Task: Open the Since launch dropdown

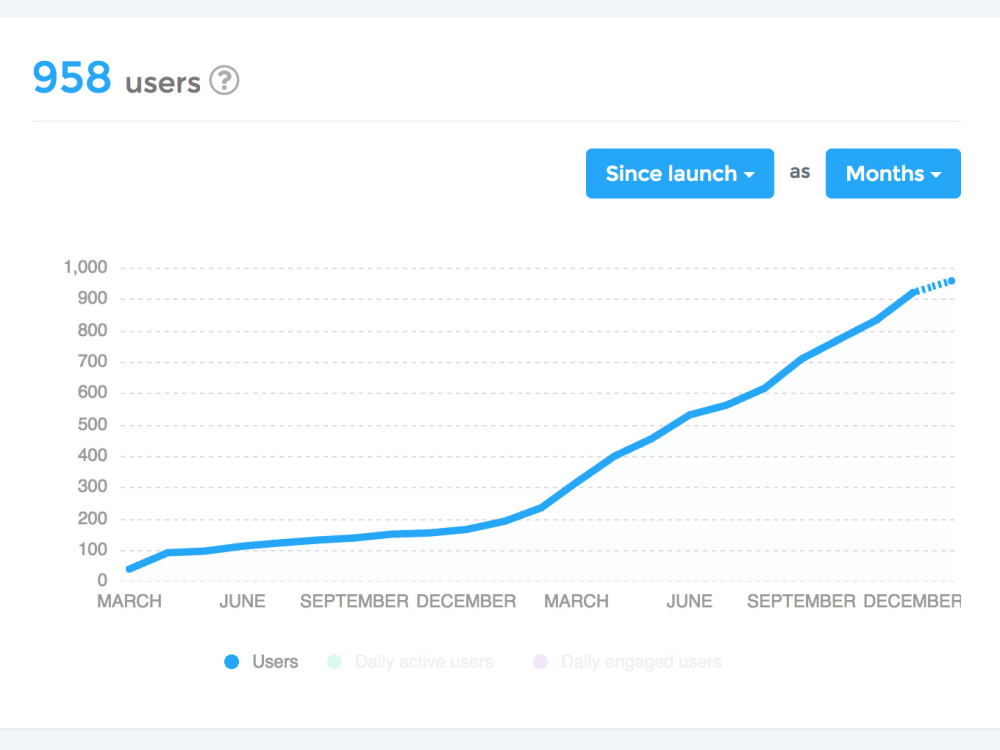Action: click(680, 173)
